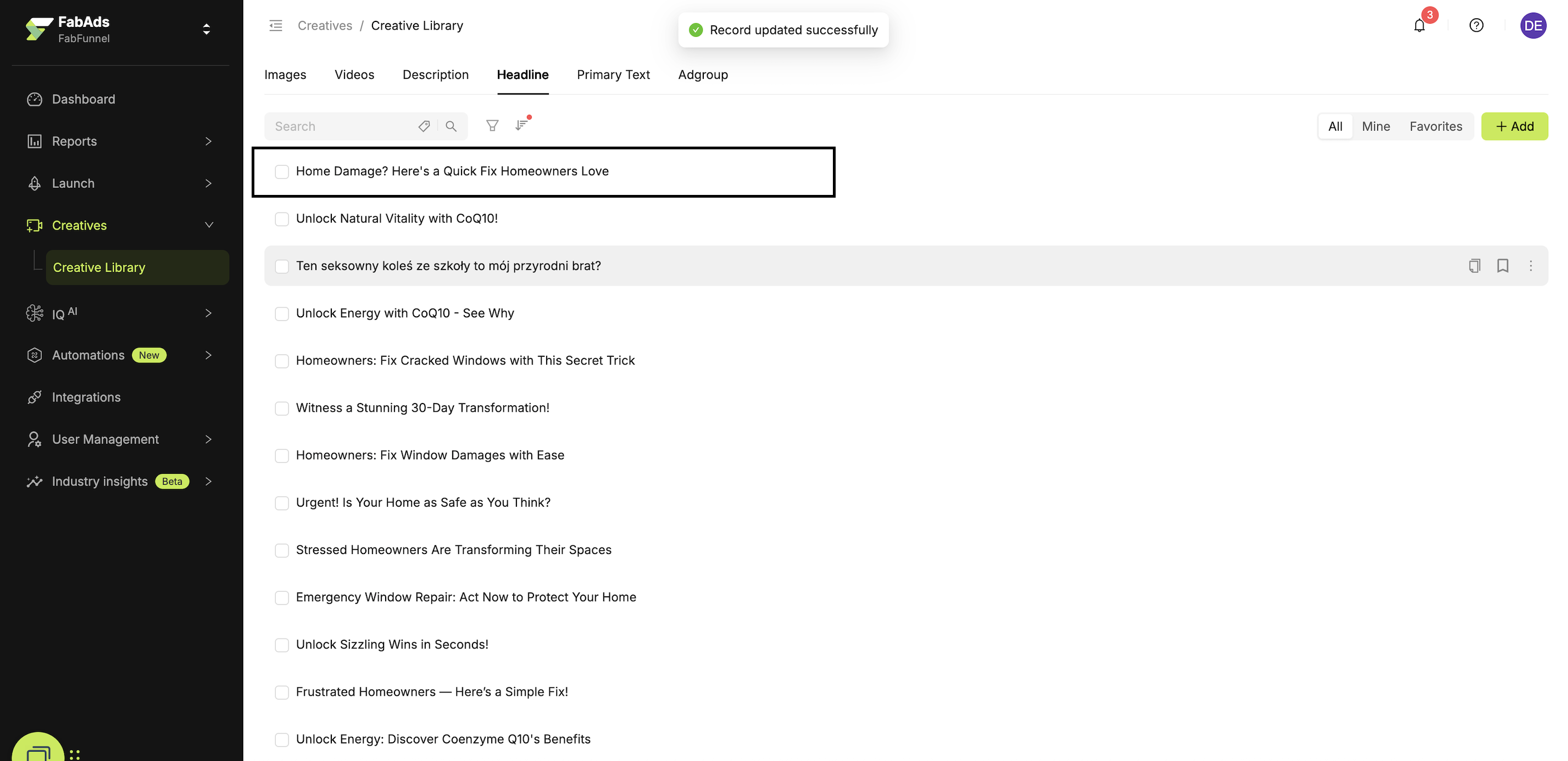Tick the Home Damage headline checkbox
Viewport: 1568px width, 761px height.
click(x=282, y=171)
